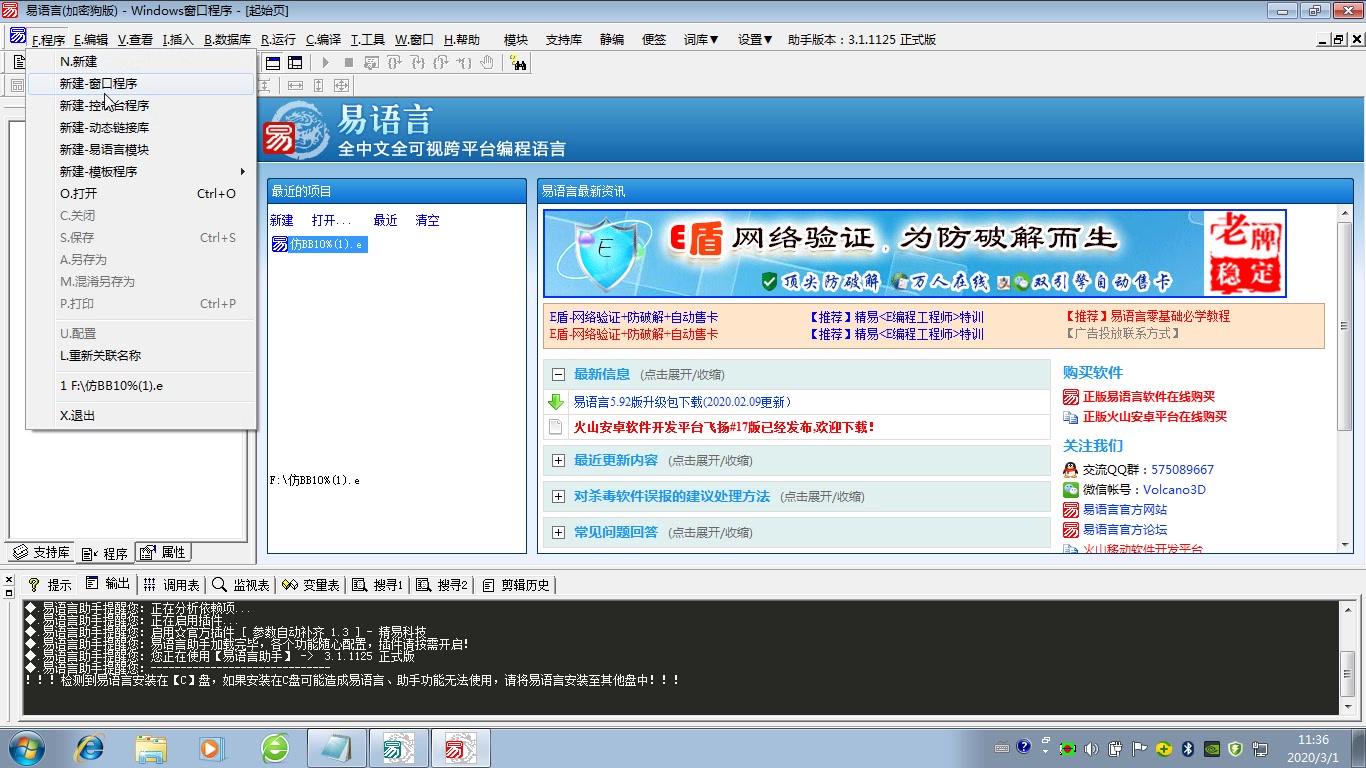Switch to the 监视表 tab
Viewport: 1366px width, 768px height.
242,585
